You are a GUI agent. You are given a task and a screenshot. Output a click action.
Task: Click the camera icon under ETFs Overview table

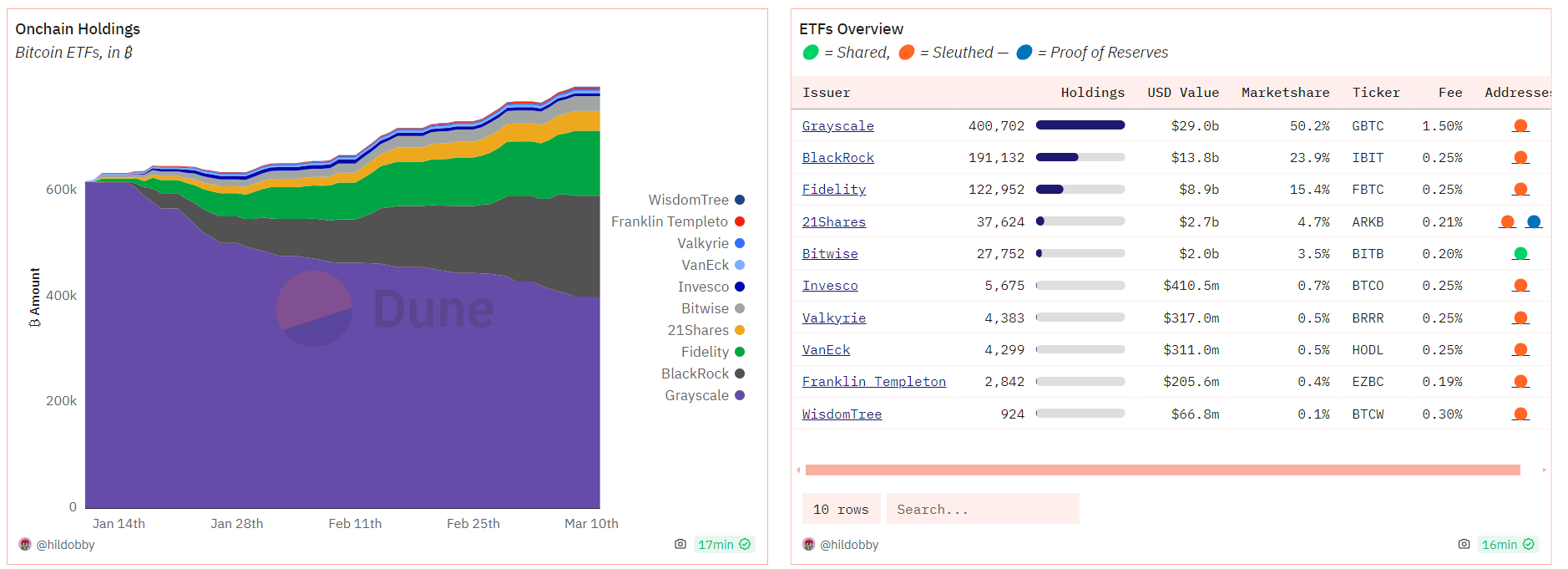pos(1464,544)
